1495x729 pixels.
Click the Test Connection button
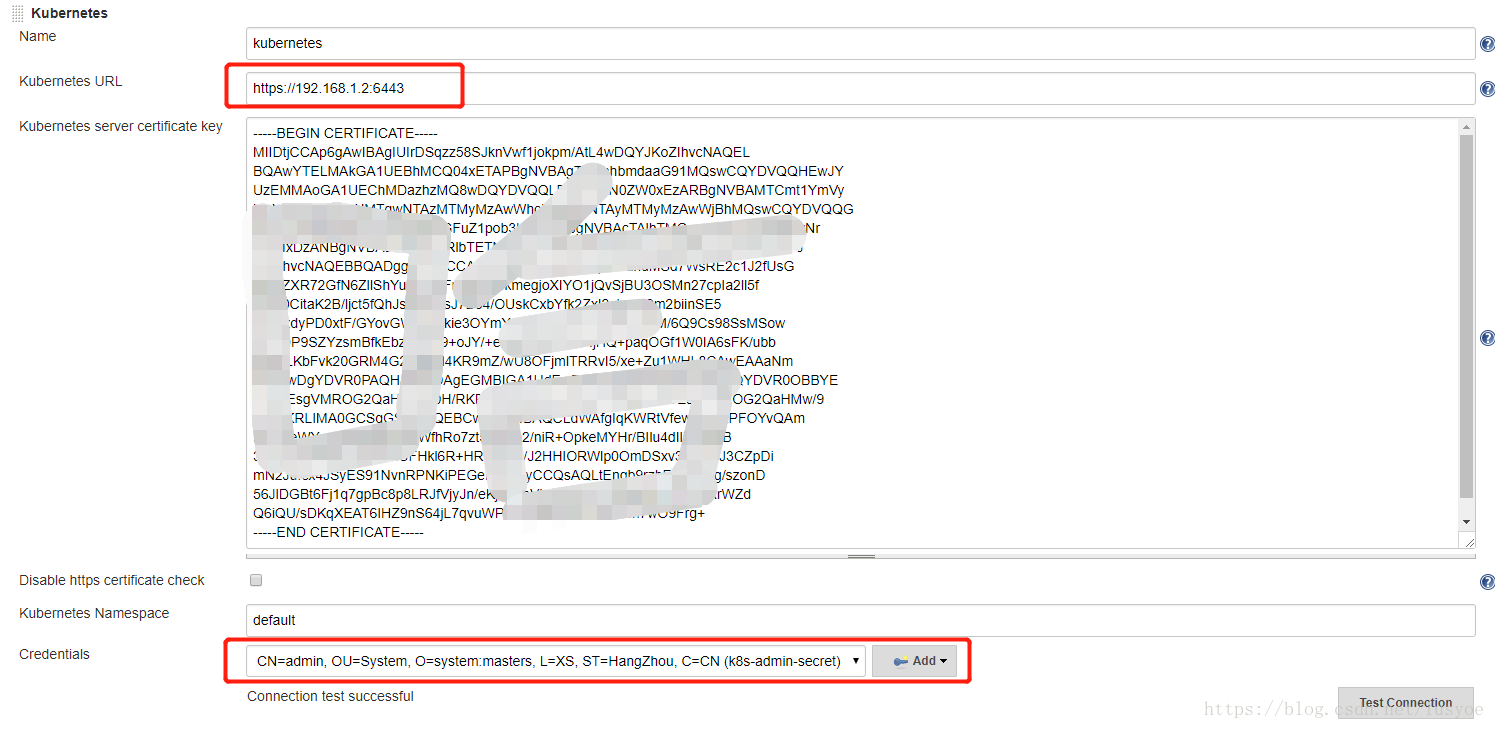click(x=1405, y=702)
